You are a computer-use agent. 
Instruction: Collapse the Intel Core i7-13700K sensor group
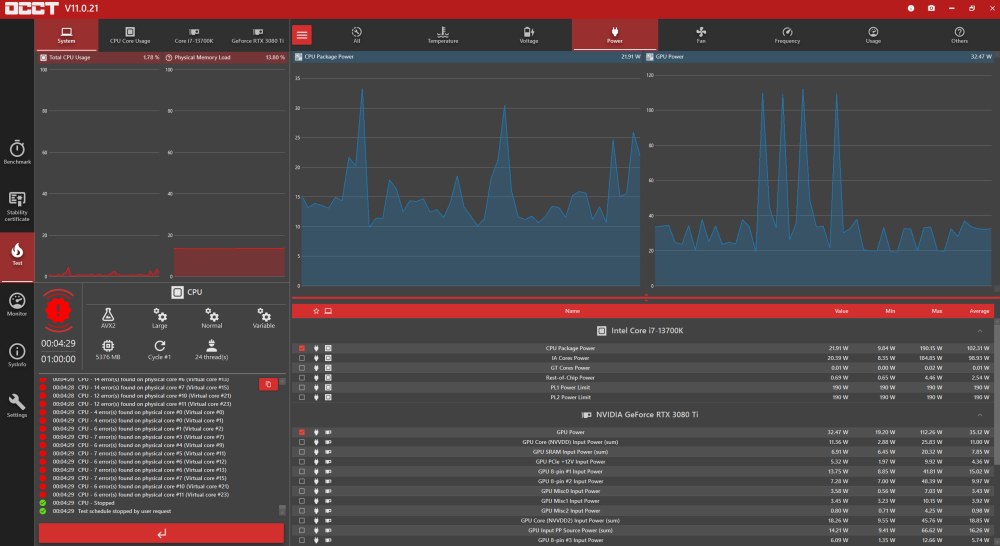point(980,330)
